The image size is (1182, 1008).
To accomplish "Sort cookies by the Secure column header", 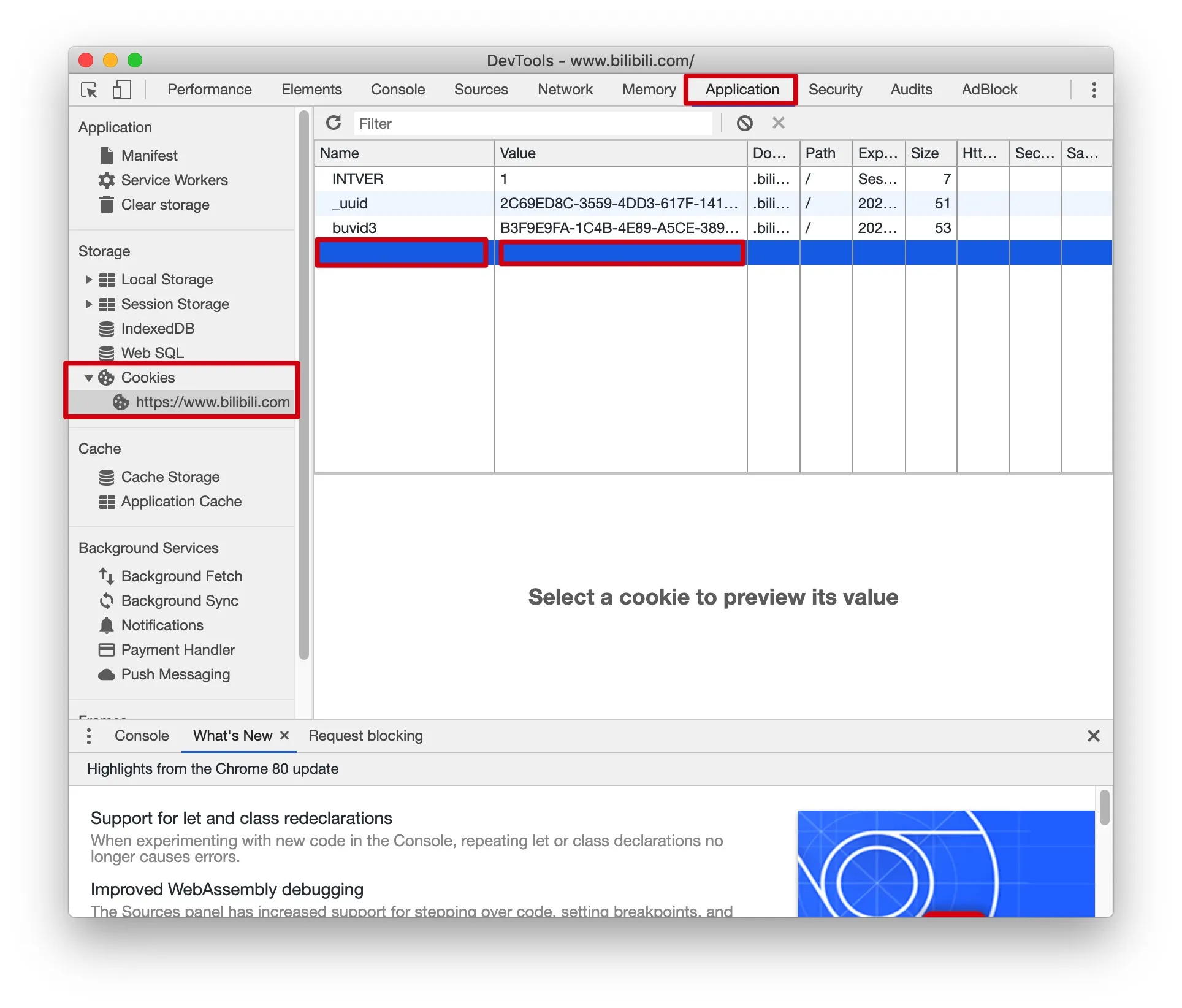I will tap(1035, 153).
